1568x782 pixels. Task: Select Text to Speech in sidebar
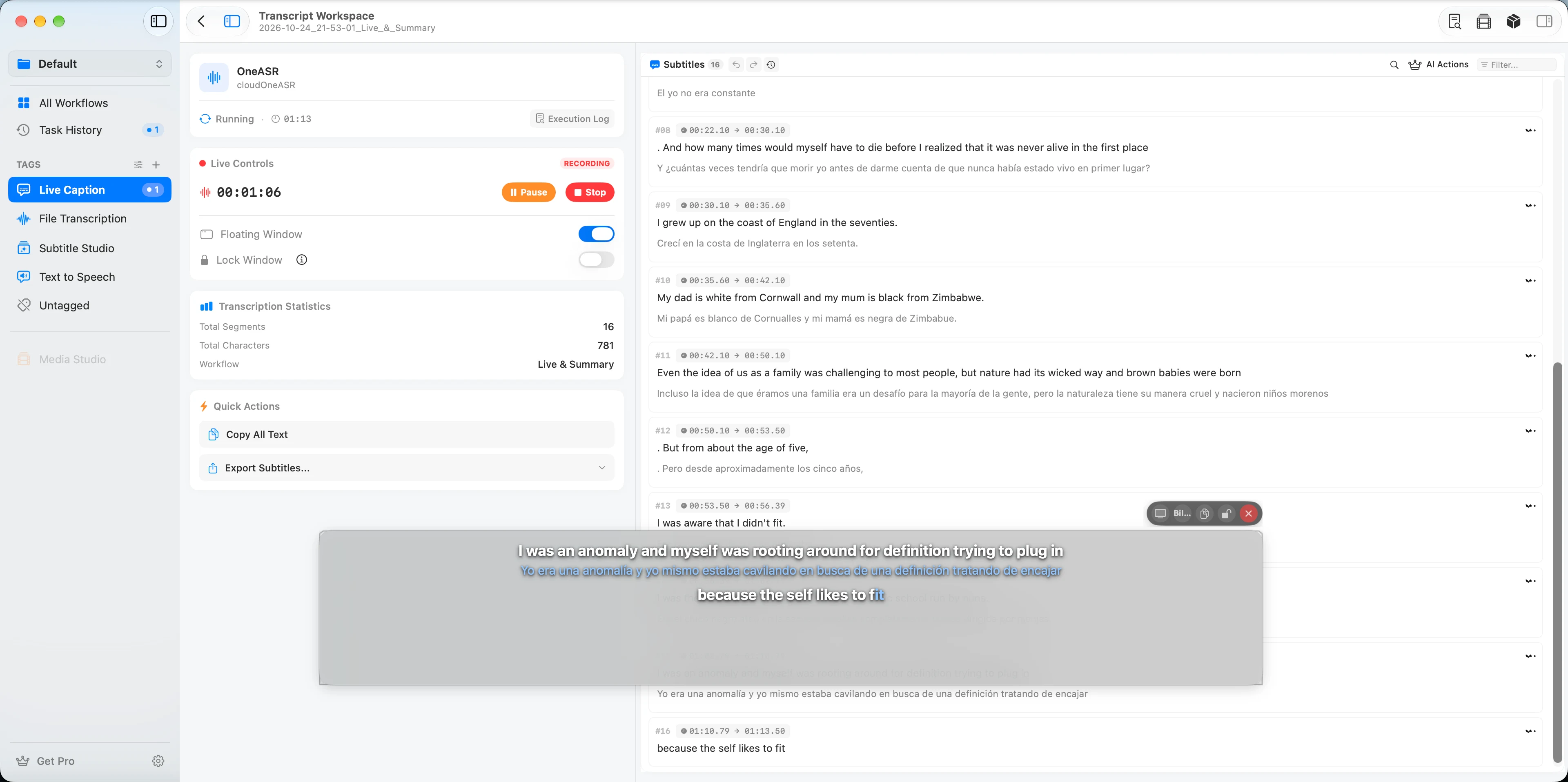89,277
